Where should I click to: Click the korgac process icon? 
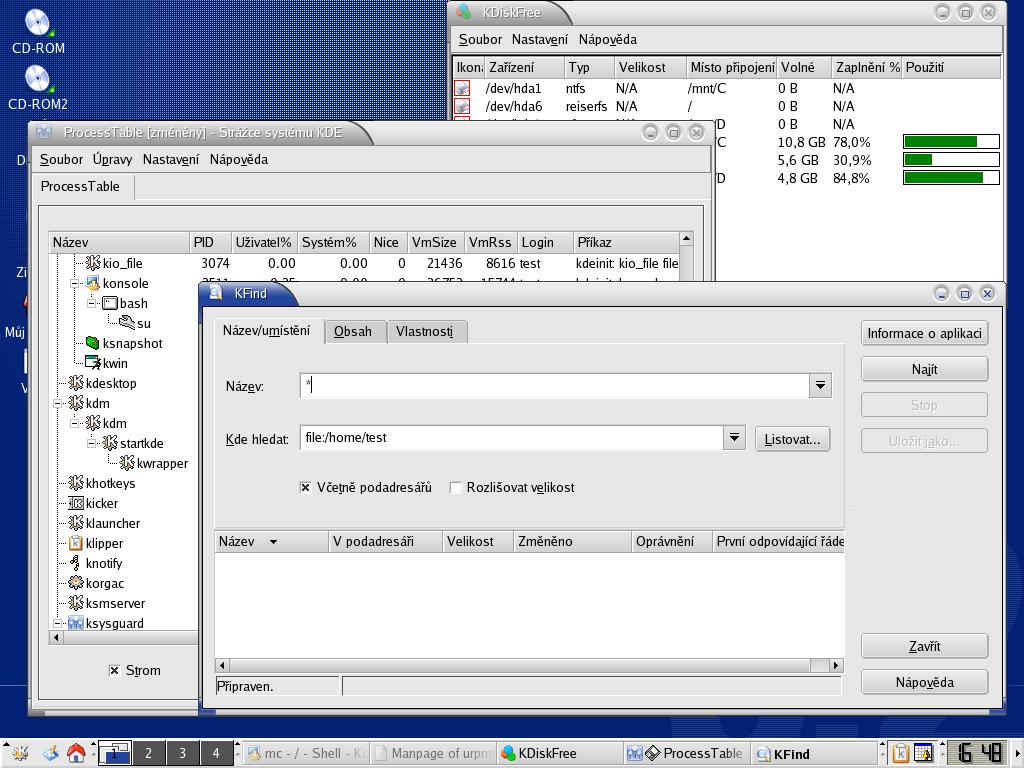(76, 583)
